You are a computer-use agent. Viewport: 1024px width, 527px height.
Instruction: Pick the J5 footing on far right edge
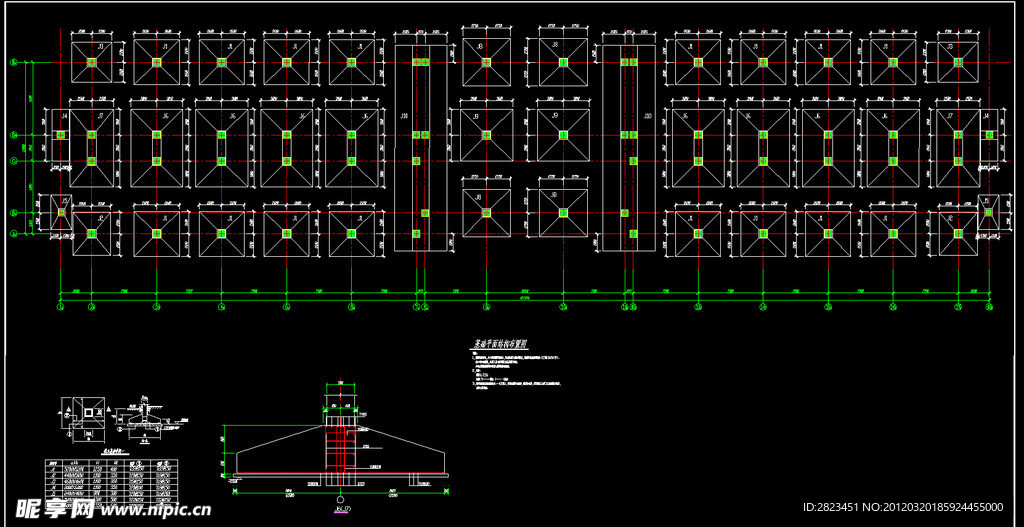tap(988, 212)
